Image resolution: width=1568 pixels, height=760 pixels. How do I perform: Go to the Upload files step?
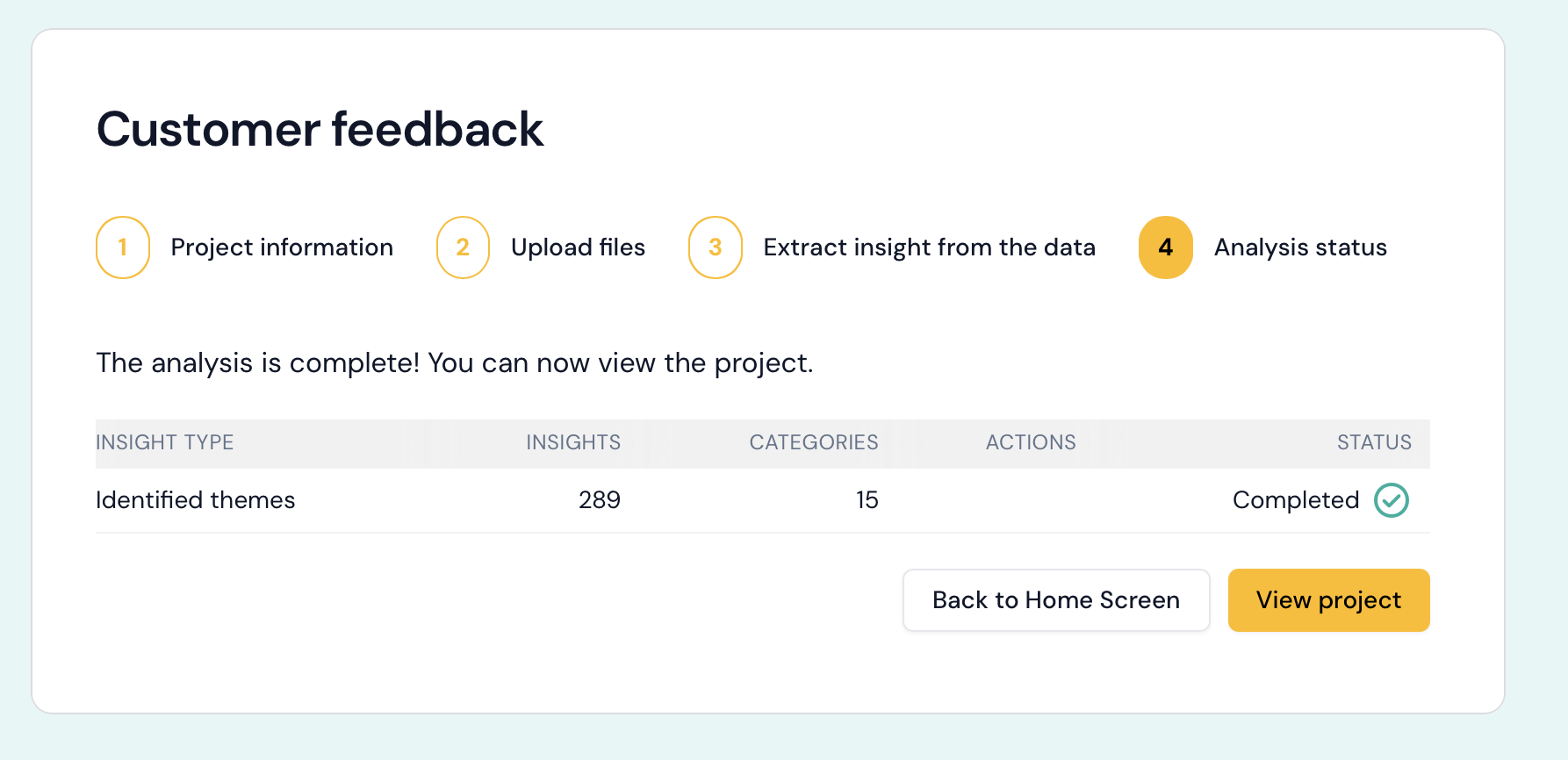tap(578, 247)
